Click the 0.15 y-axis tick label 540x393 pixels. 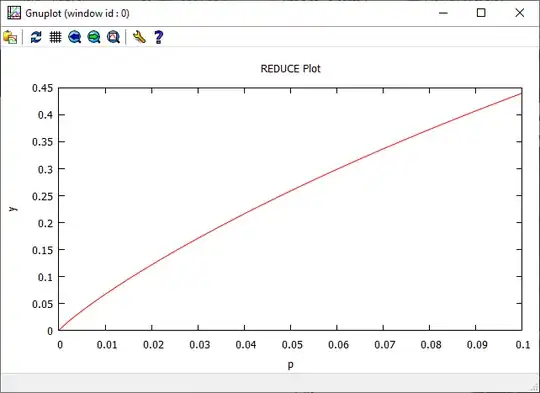pyautogui.click(x=43, y=250)
